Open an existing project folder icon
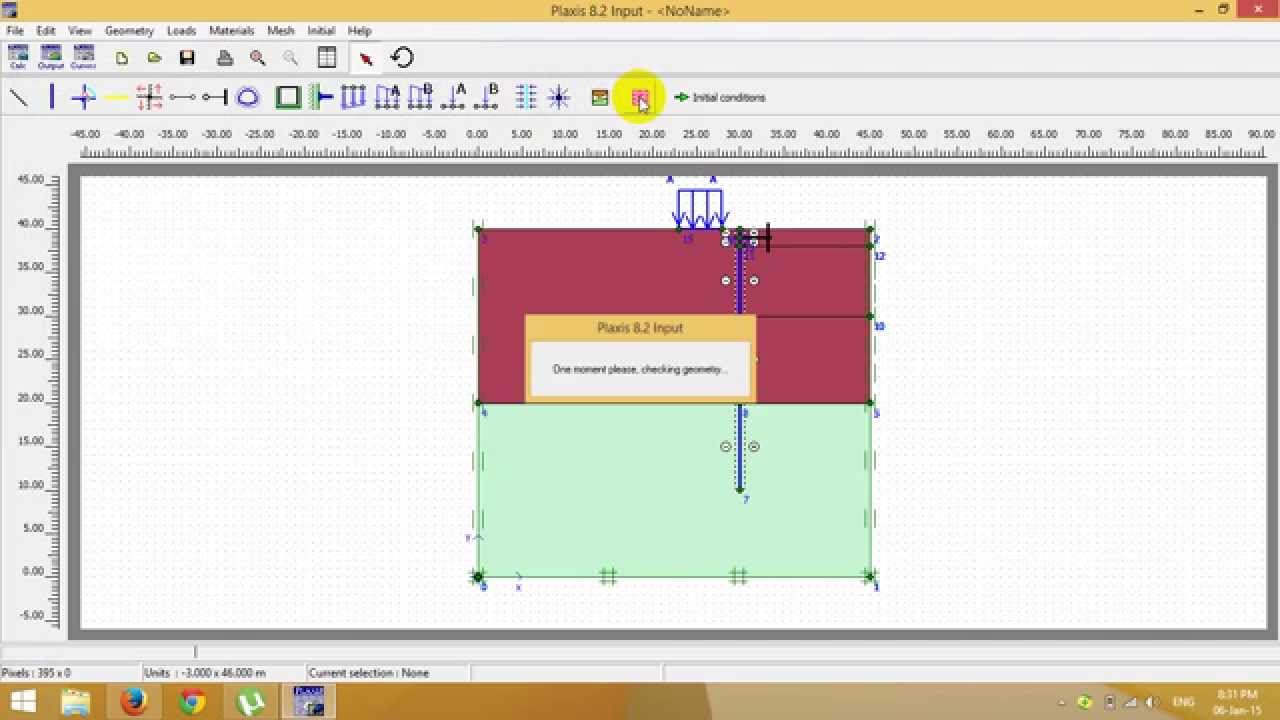The width and height of the screenshot is (1280, 720). pyautogui.click(x=154, y=58)
